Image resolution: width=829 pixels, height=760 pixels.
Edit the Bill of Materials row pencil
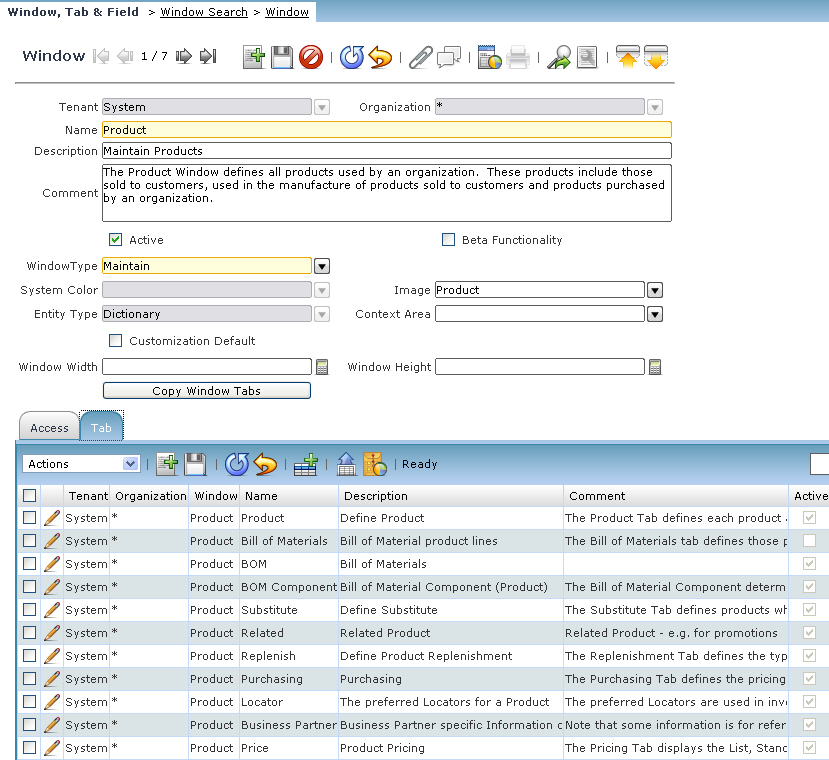(x=52, y=541)
